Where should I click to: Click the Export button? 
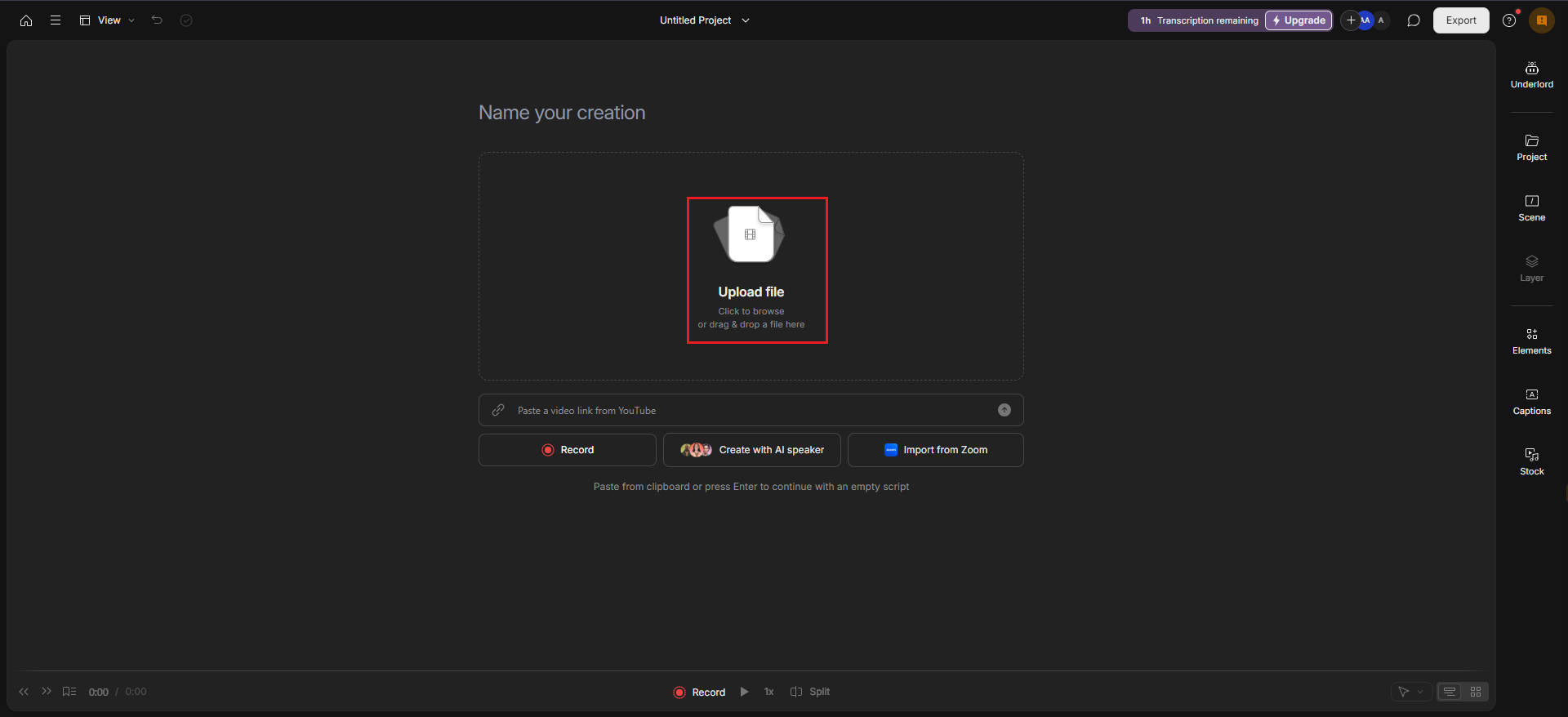tap(1461, 20)
